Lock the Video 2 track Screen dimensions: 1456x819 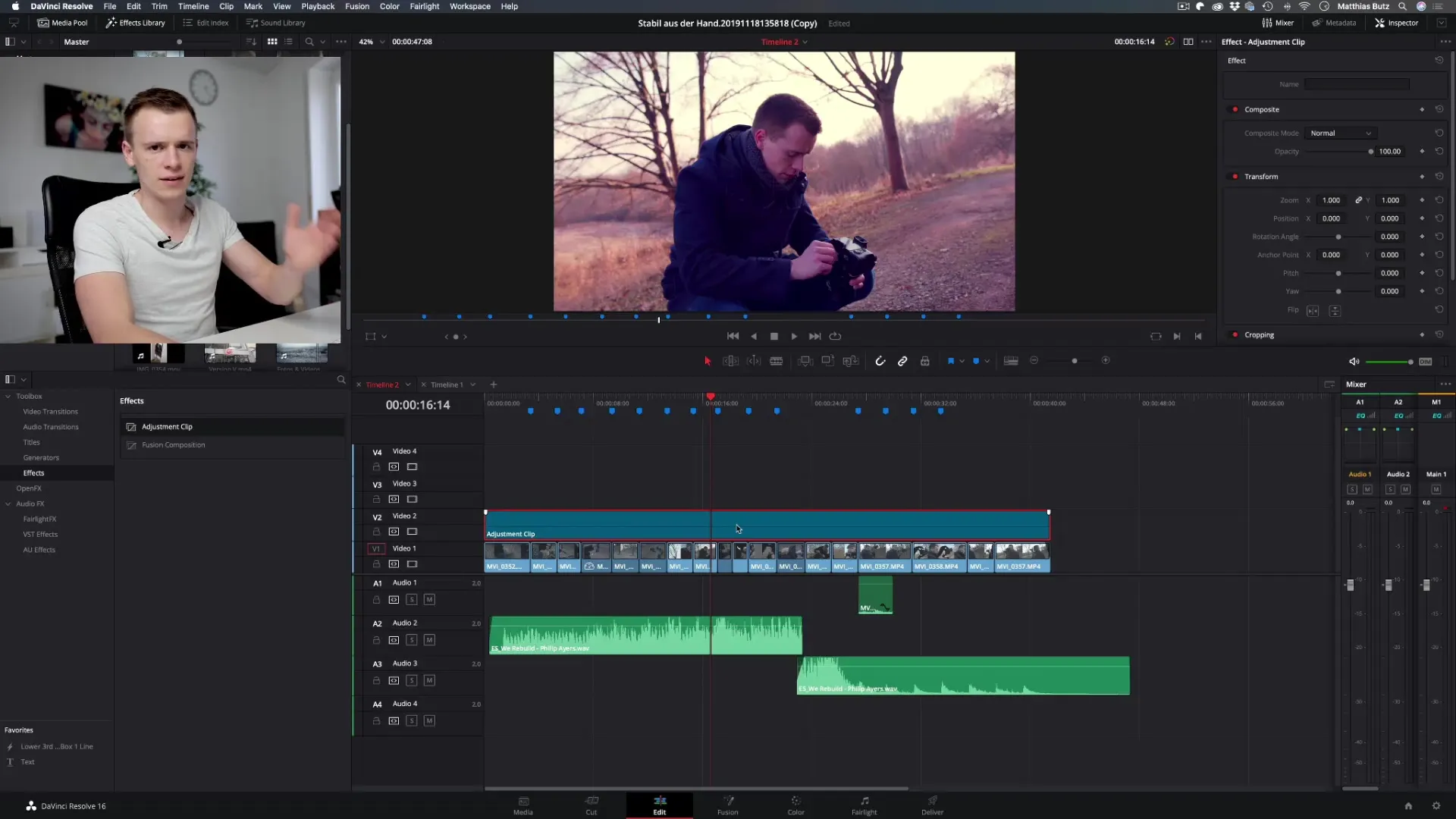click(376, 532)
